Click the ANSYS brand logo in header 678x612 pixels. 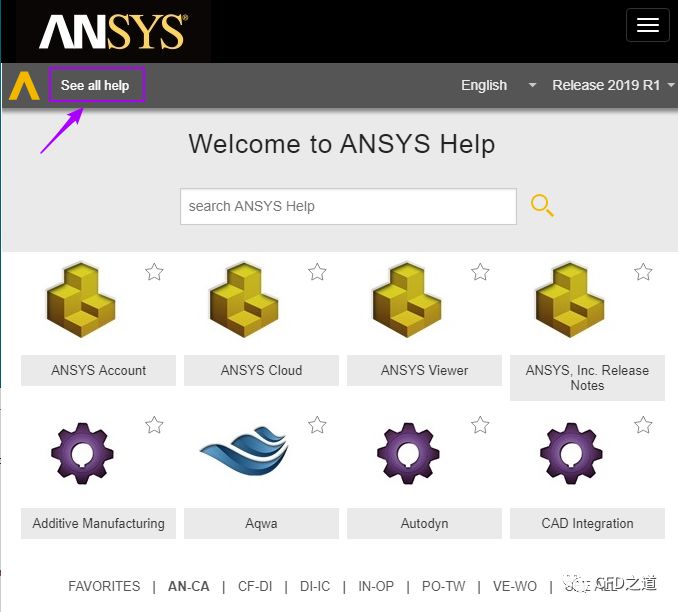[113, 31]
